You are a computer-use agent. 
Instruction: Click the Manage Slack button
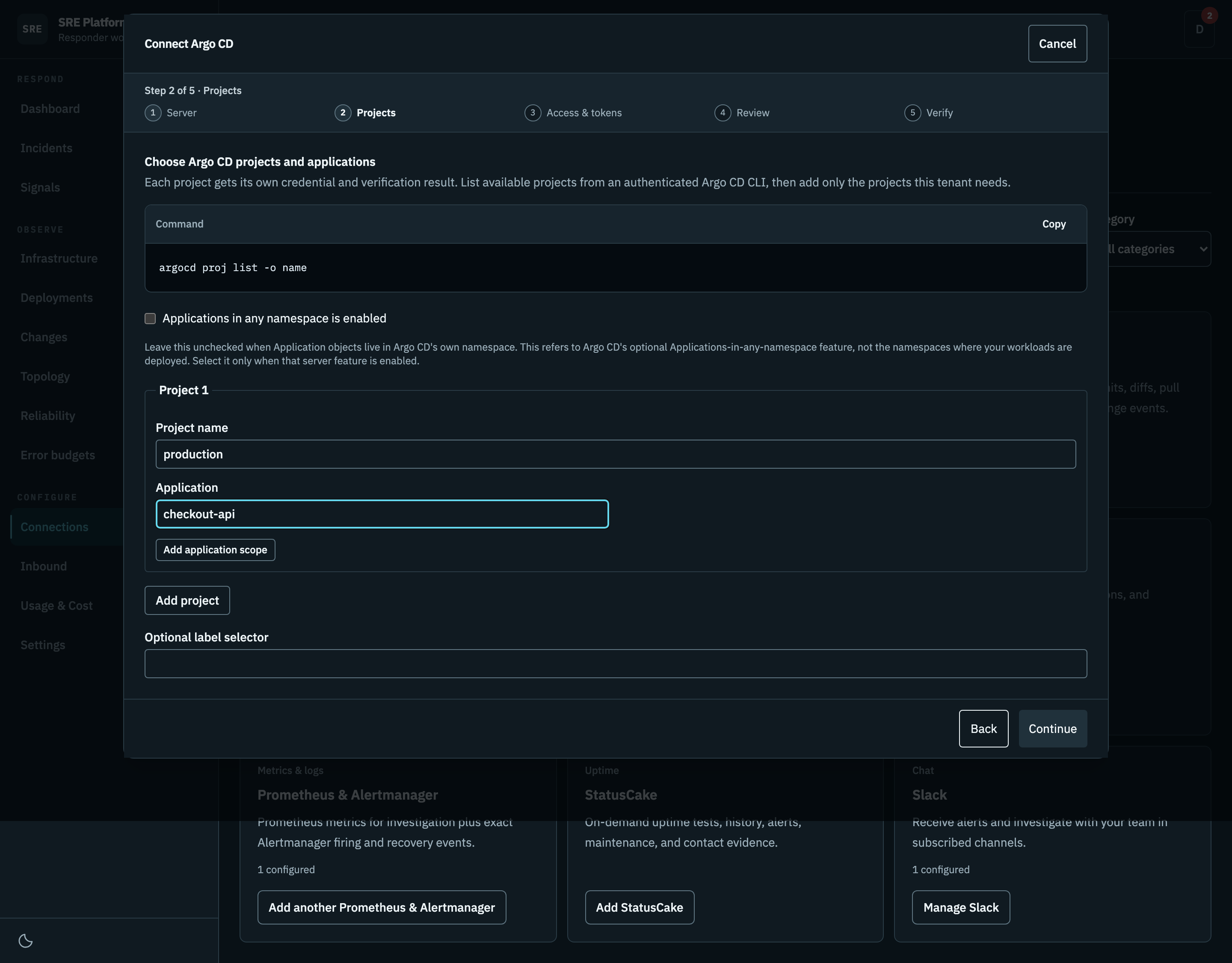coord(961,907)
